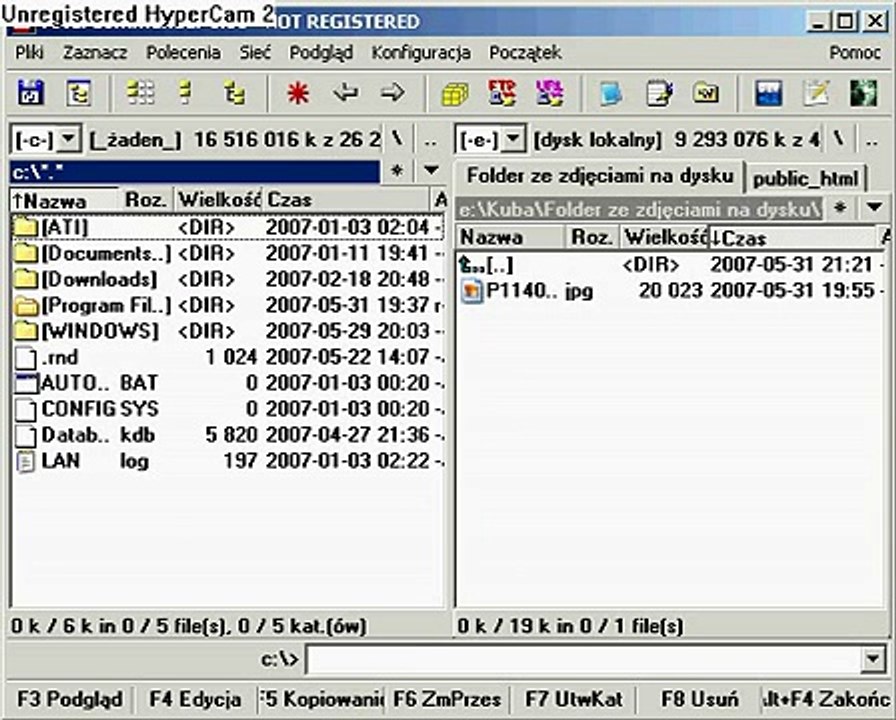Select the [Documents..] folder row
Image resolution: width=896 pixels, height=720 pixels.
[227, 253]
